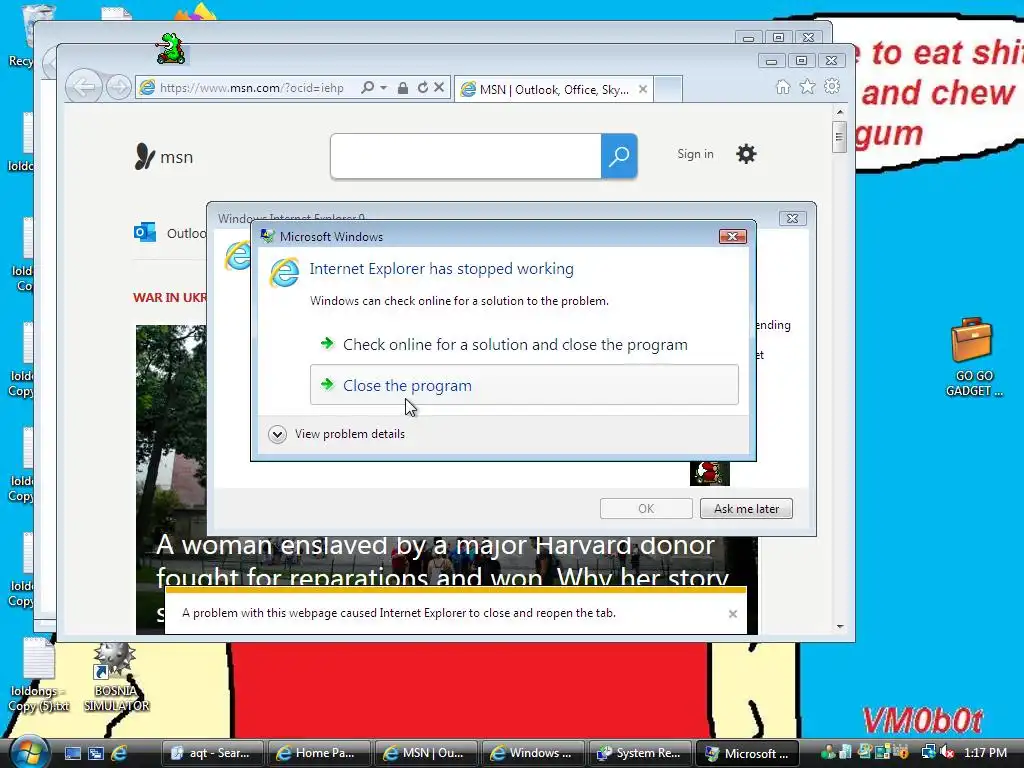Choose Check online for a solution
Image resolution: width=1024 pixels, height=768 pixels.
[515, 344]
